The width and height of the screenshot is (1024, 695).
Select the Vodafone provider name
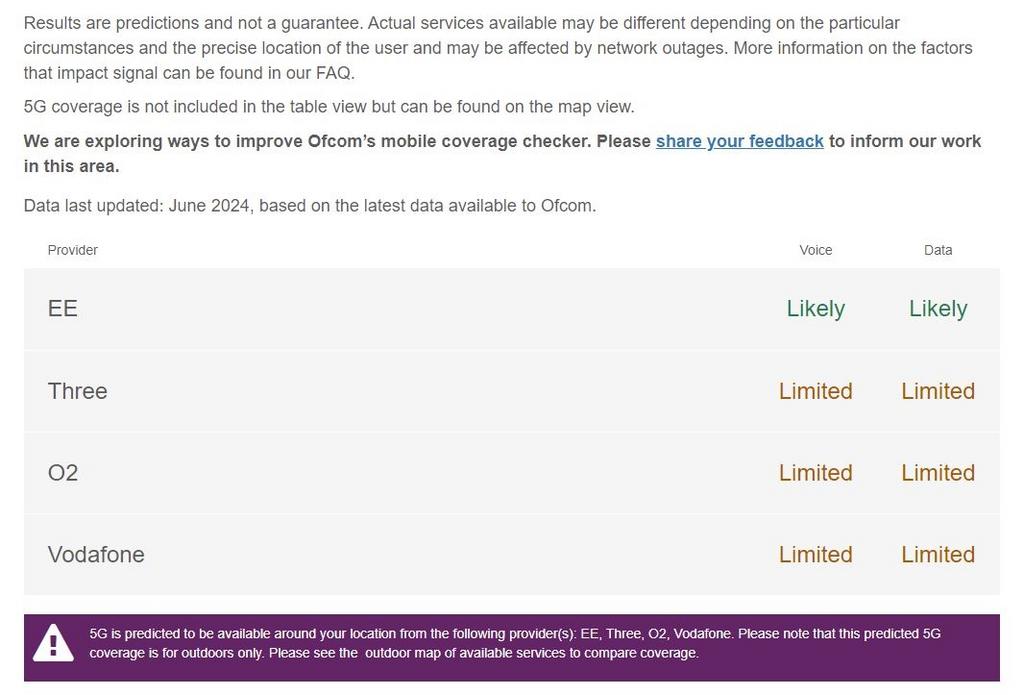(x=96, y=554)
